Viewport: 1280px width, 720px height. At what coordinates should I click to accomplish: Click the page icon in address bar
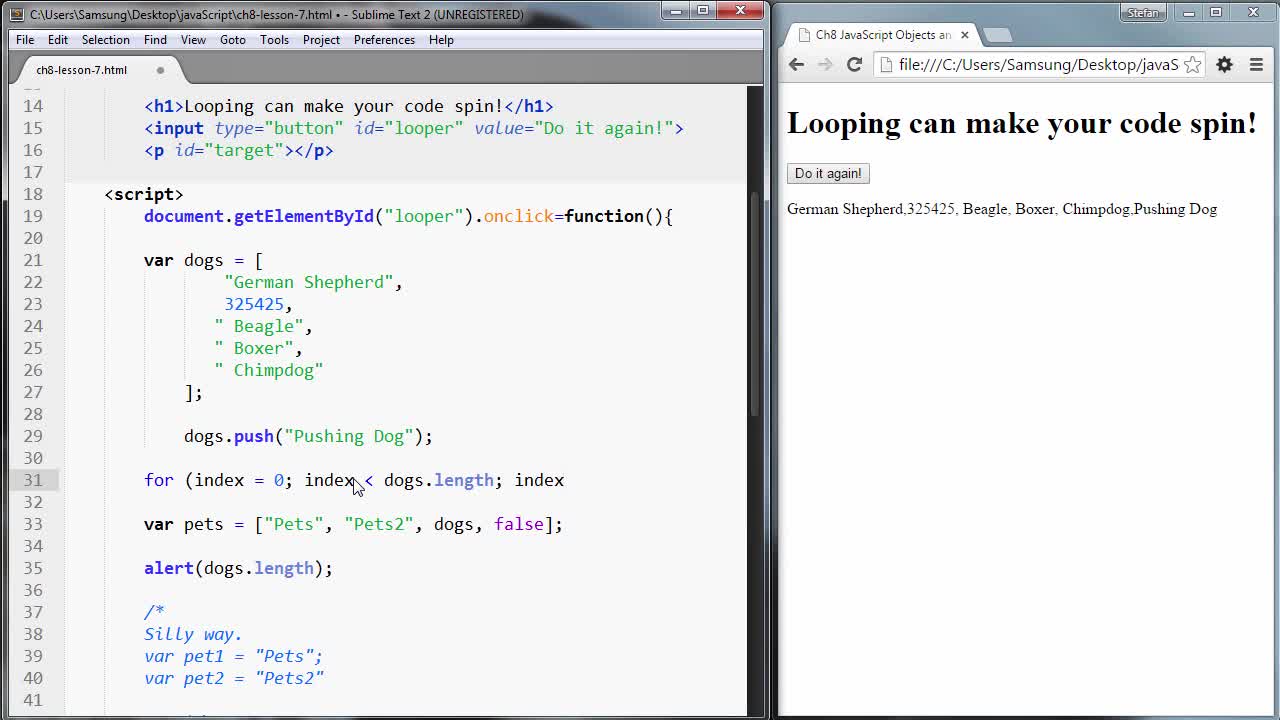(x=886, y=64)
